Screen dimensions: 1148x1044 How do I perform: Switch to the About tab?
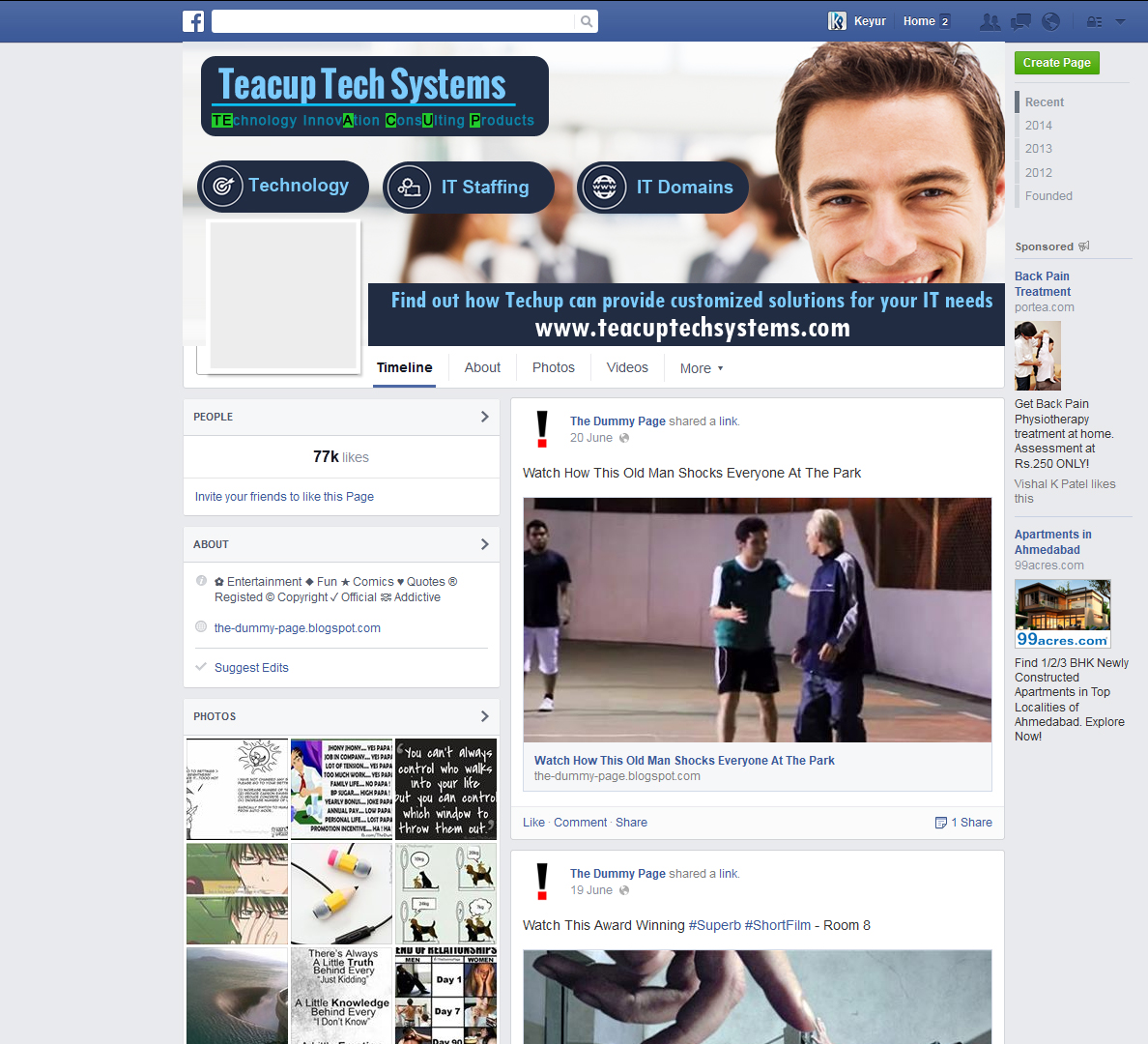coord(482,367)
